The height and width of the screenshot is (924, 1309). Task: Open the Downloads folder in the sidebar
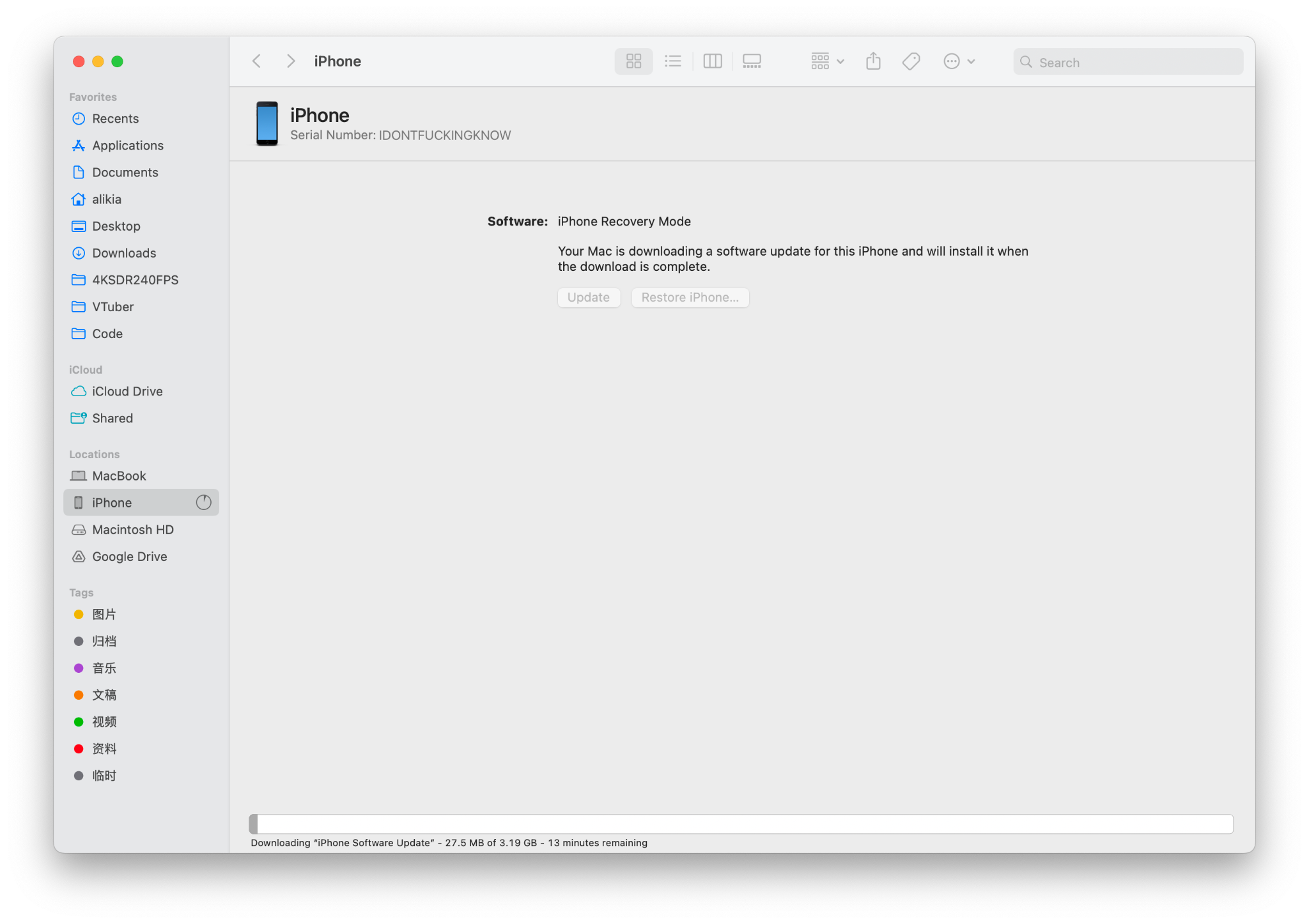[x=123, y=252]
